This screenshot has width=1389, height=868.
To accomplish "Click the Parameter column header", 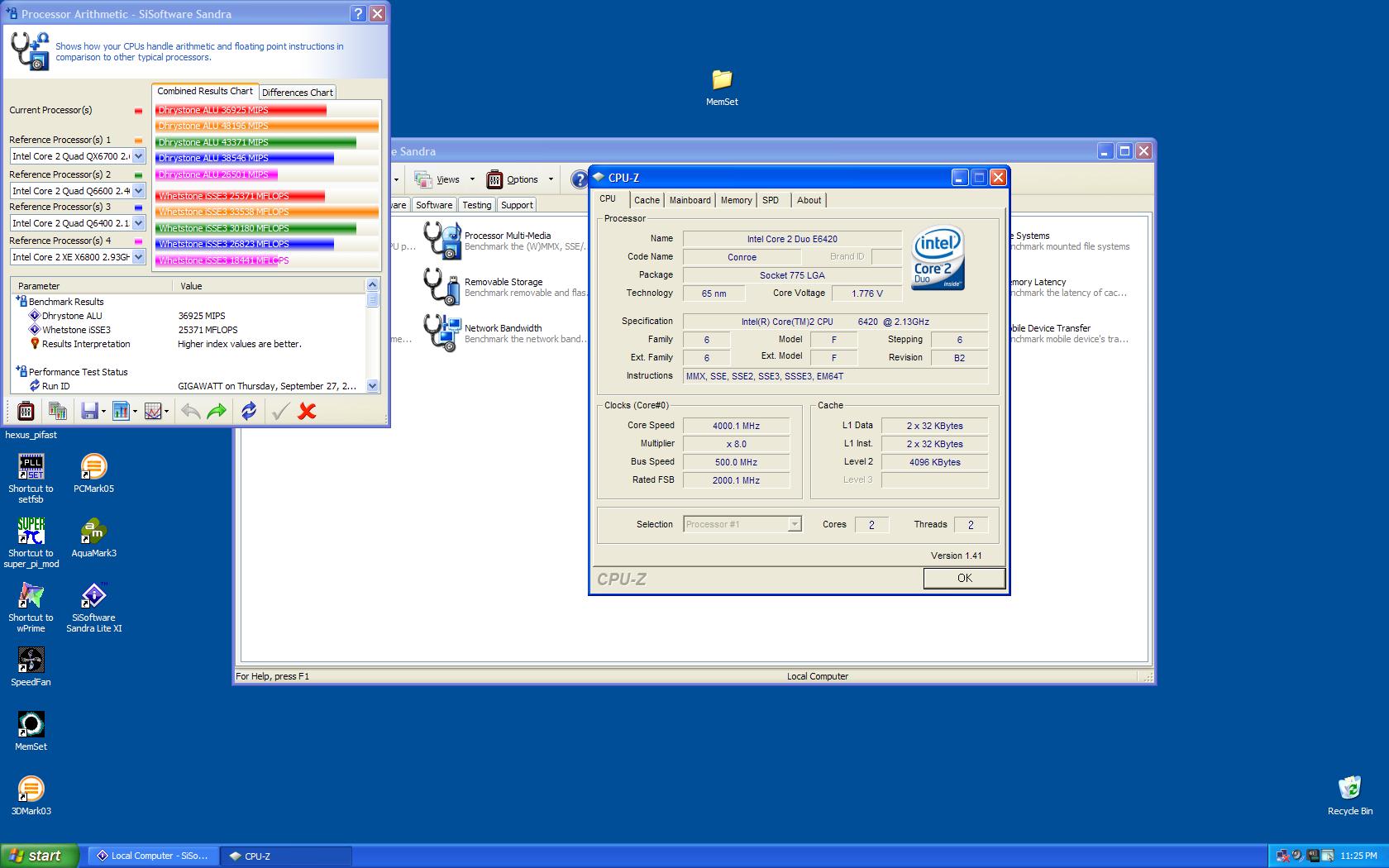I will tap(91, 286).
